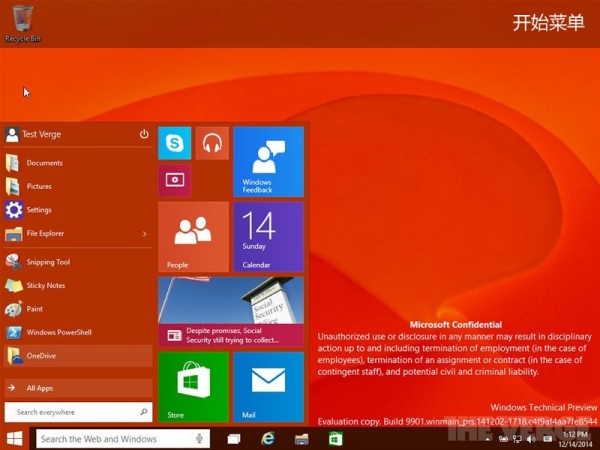Open the Music headphones tile

tap(212, 144)
